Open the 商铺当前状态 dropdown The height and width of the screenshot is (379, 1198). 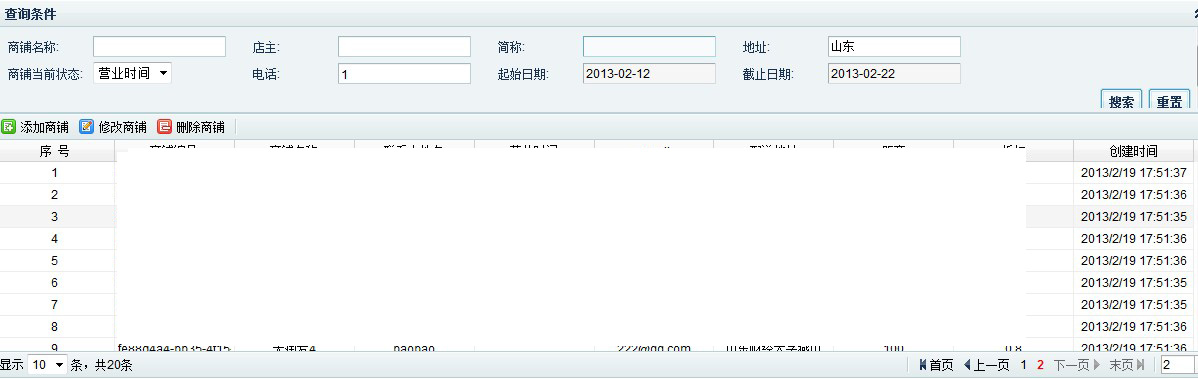[133, 73]
